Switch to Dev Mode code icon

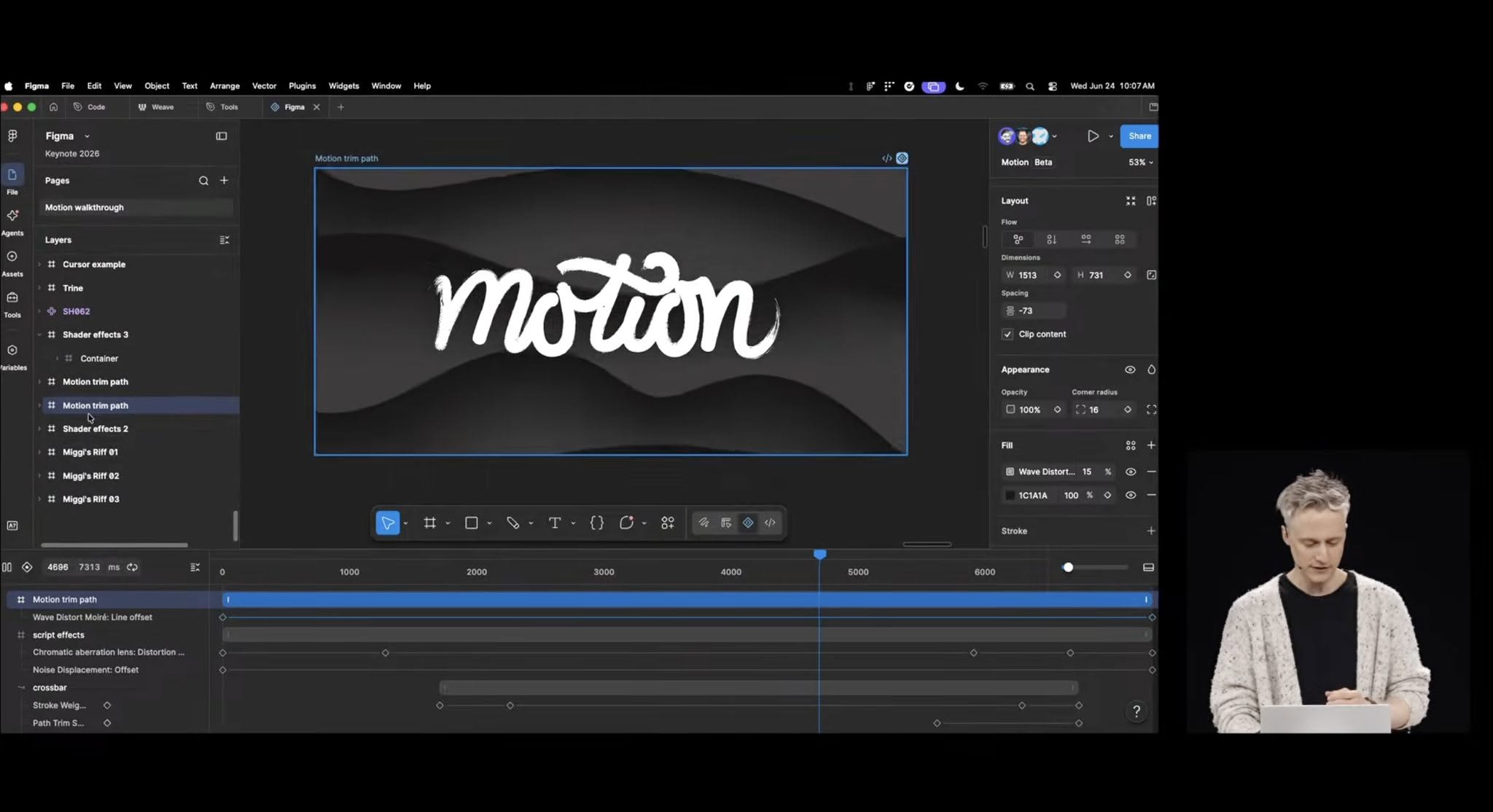coord(770,523)
